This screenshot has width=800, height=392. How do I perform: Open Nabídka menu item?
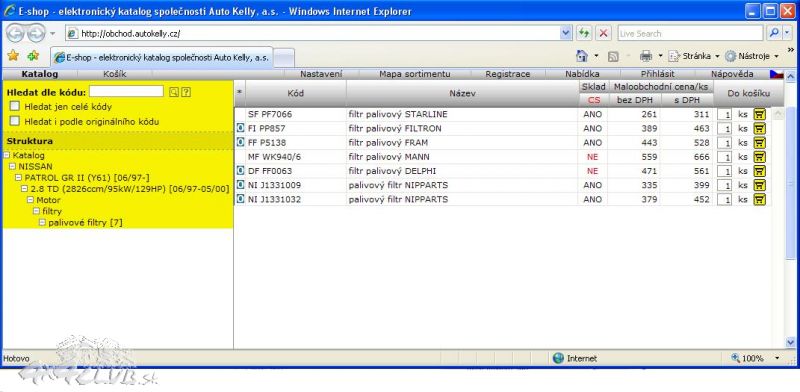(x=582, y=74)
